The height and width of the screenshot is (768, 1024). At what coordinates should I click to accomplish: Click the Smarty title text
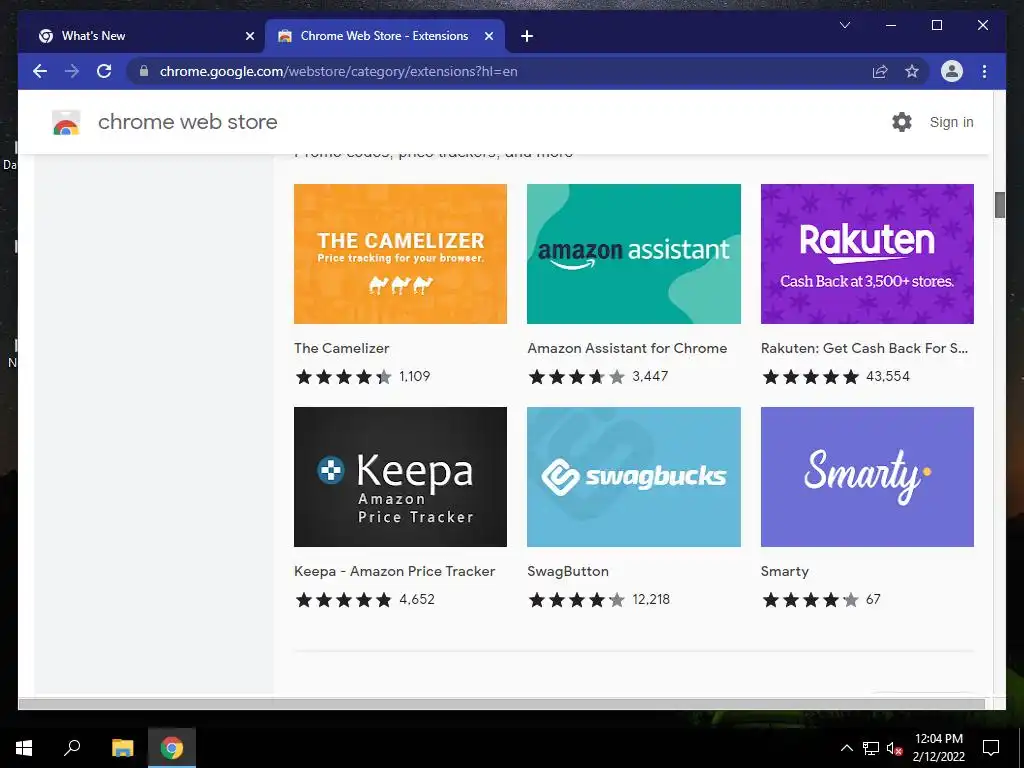click(785, 571)
